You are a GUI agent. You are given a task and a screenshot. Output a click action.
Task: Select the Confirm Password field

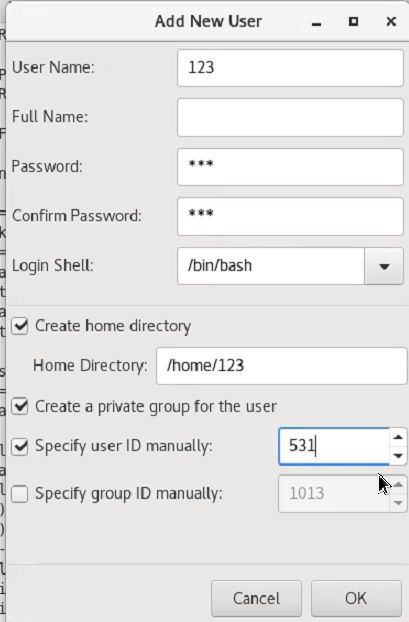pyautogui.click(x=290, y=216)
